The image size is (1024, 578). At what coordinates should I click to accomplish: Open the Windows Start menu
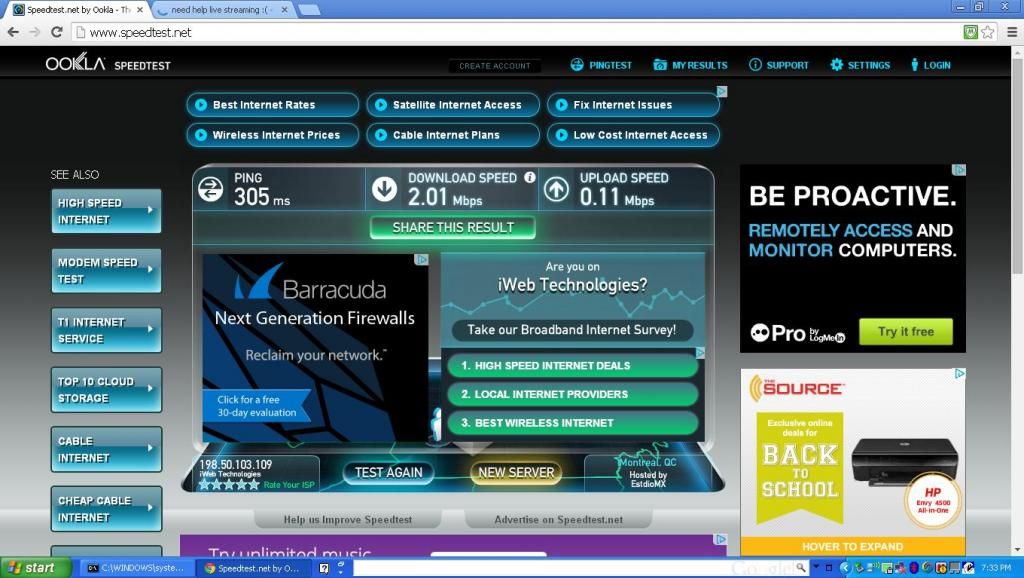coord(35,568)
